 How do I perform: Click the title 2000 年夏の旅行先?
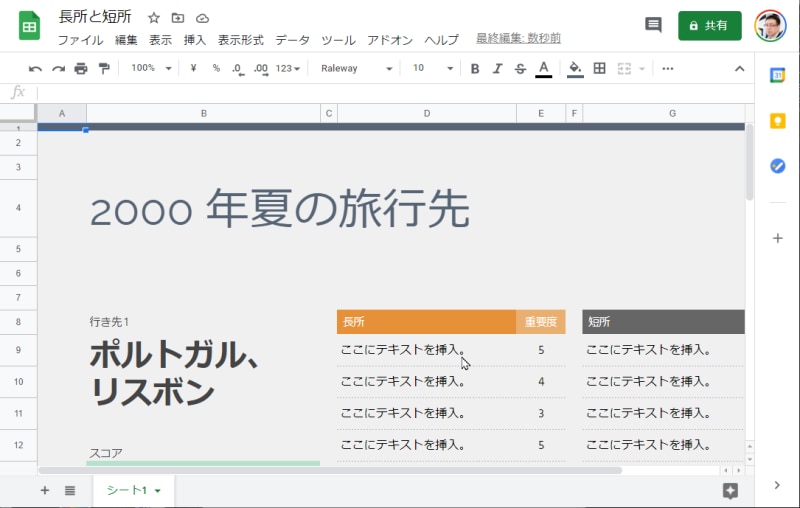coord(280,209)
